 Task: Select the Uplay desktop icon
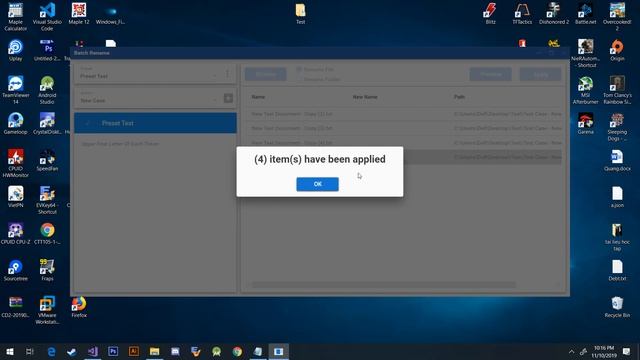pos(16,50)
